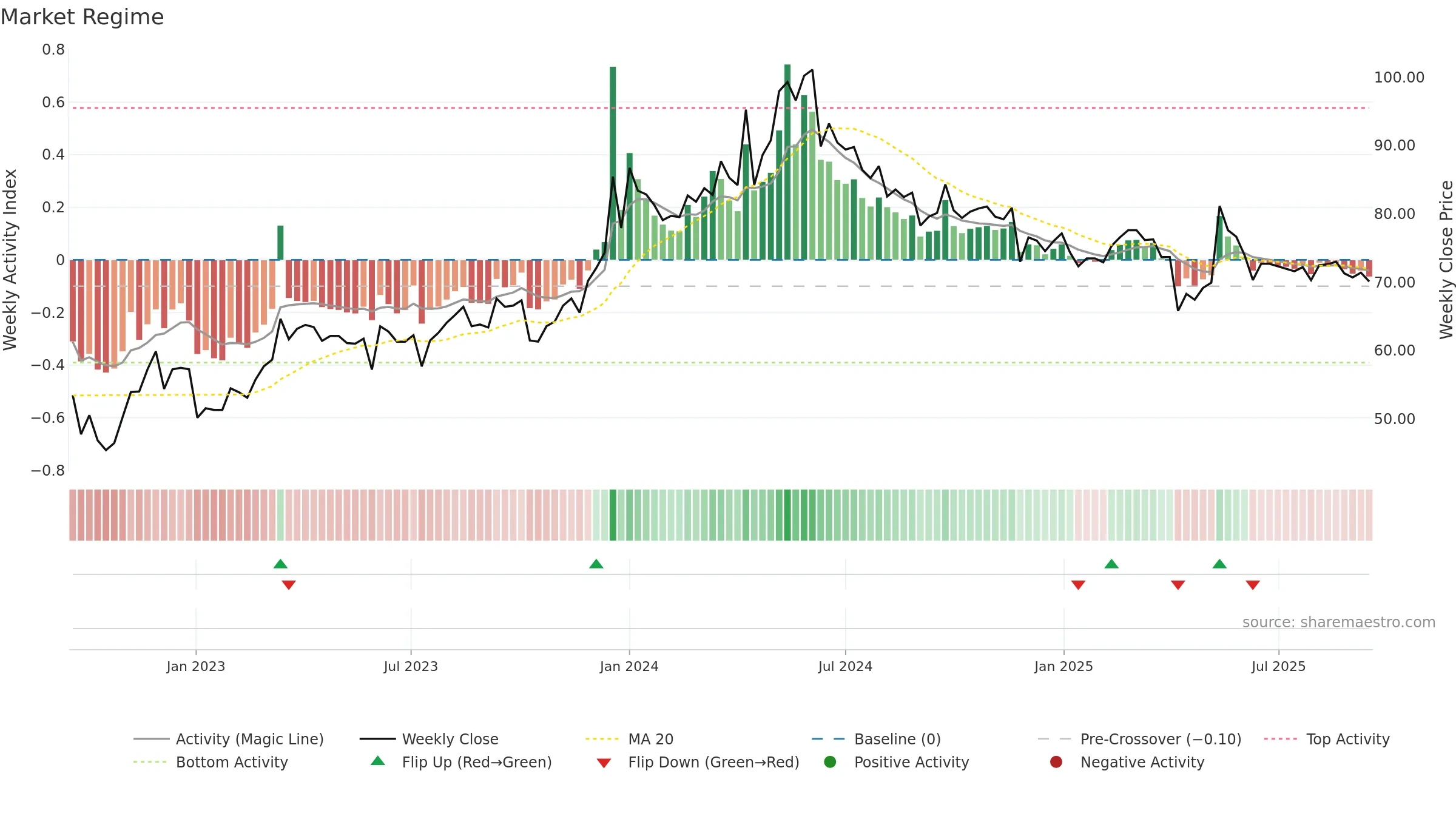This screenshot has height=819, width=1456.
Task: Click the Jul 2024 axis tick label
Action: [845, 666]
